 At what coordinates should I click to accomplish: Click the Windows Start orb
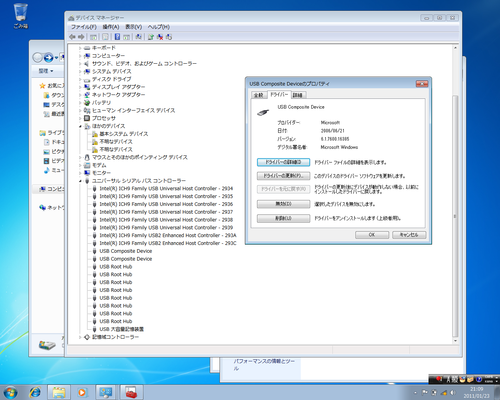click(10, 393)
